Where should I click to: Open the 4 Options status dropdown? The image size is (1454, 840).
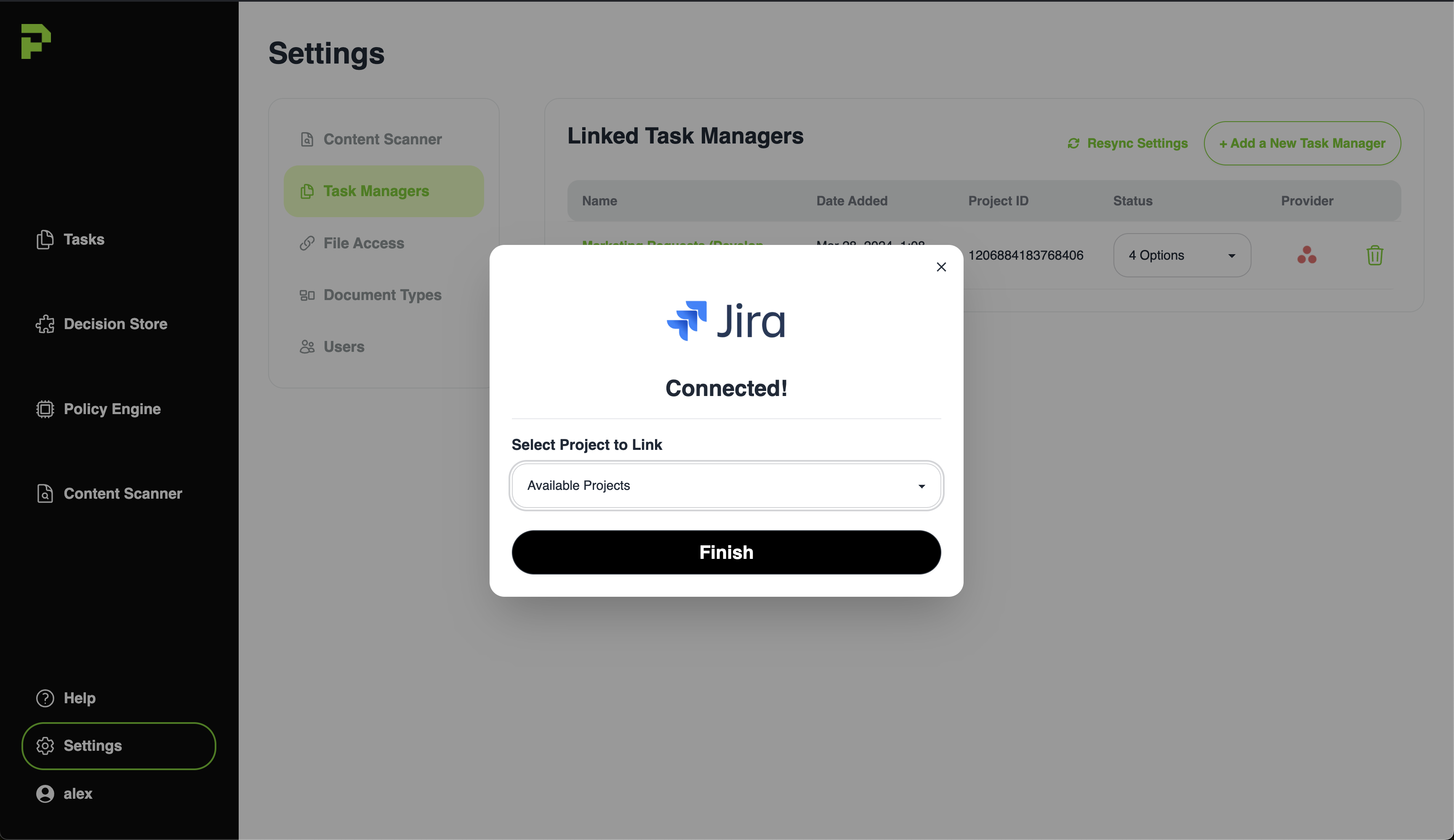pyautogui.click(x=1181, y=255)
